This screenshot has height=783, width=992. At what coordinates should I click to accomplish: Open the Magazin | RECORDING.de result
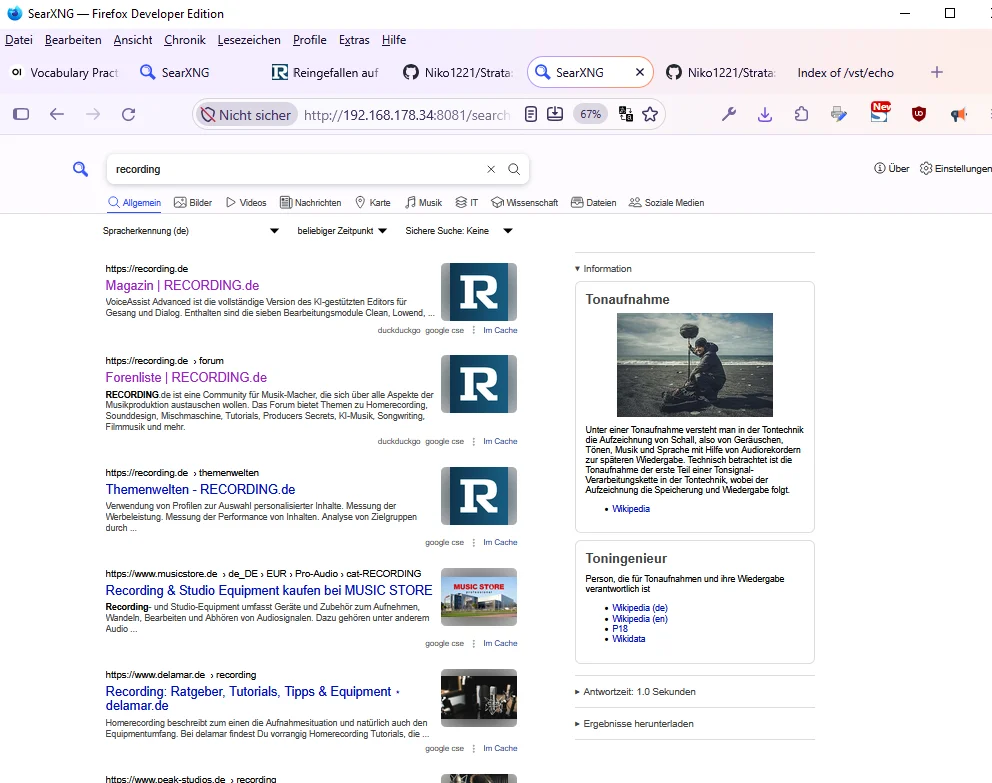coord(182,285)
